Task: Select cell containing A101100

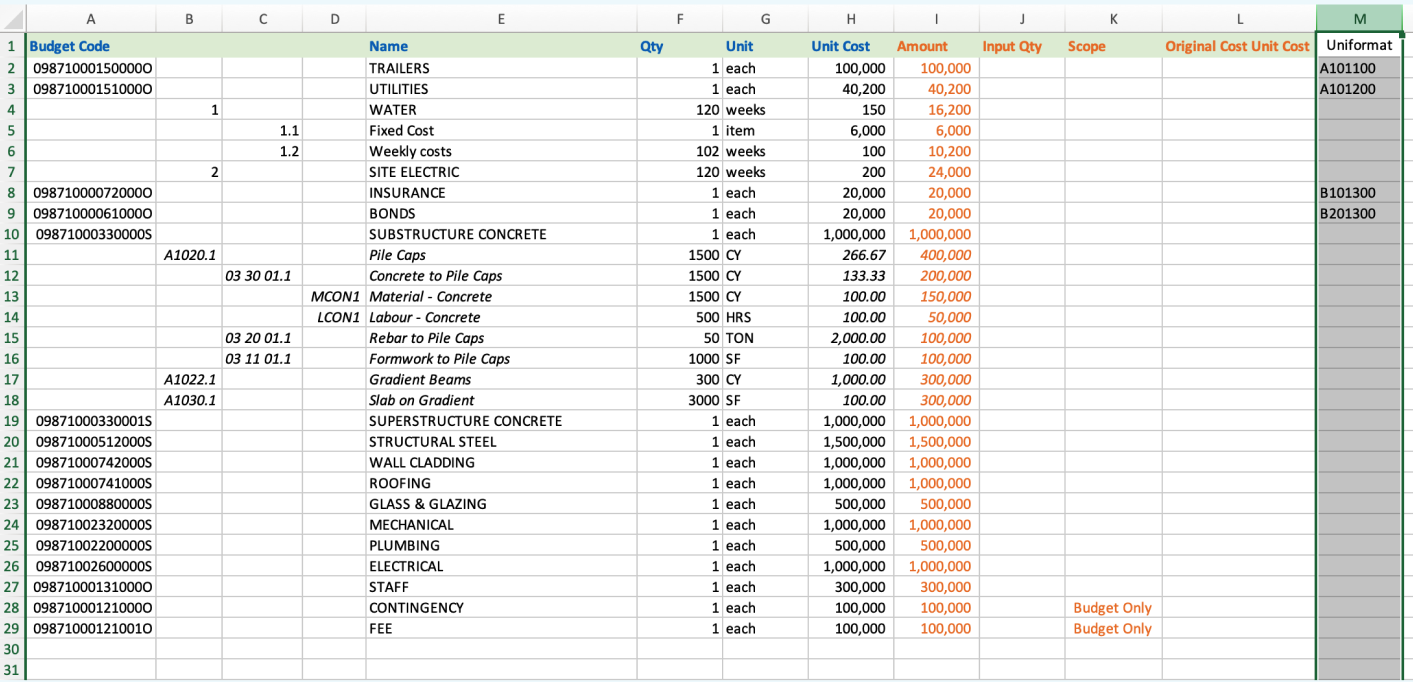Action: pos(1359,68)
